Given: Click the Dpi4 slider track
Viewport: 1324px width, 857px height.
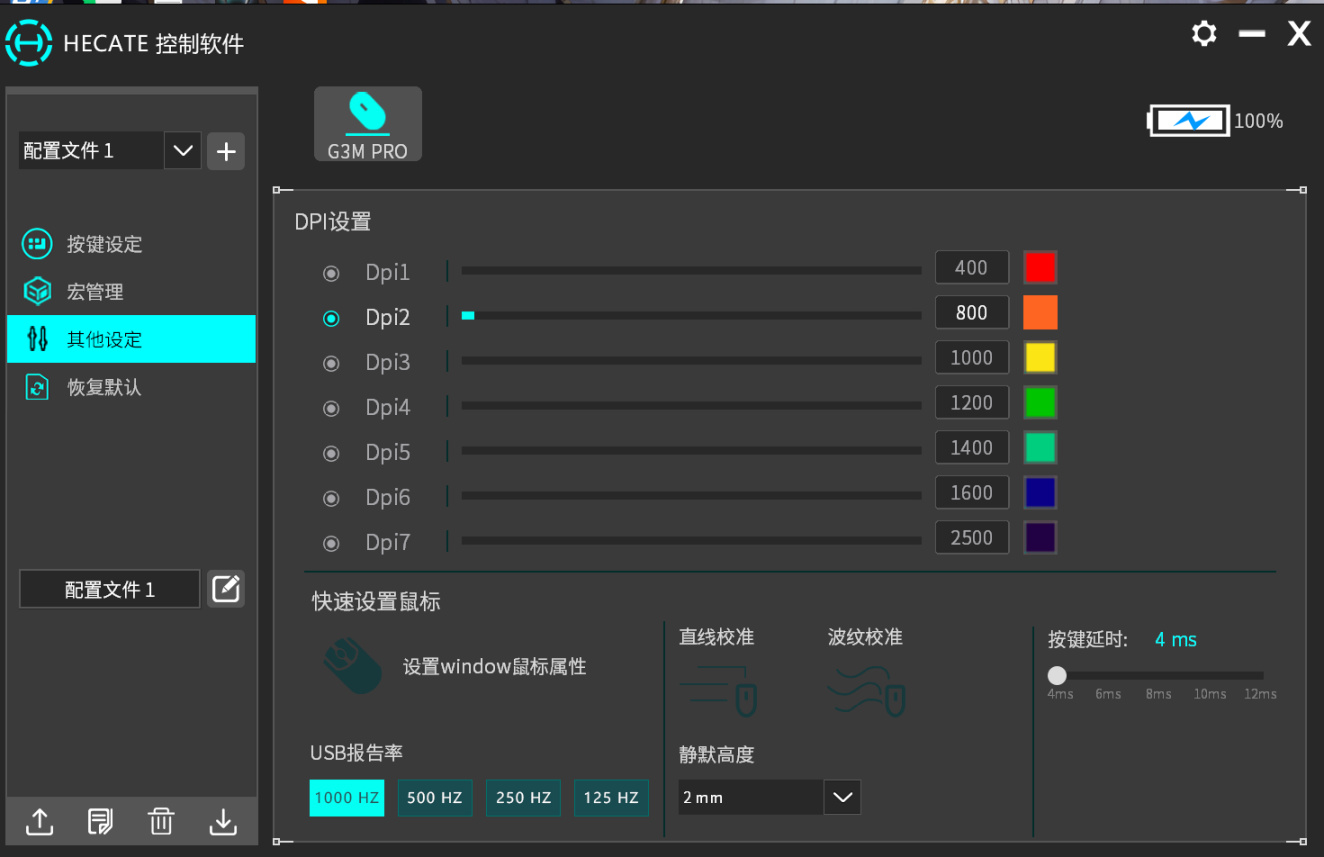Looking at the screenshot, I should pos(691,406).
